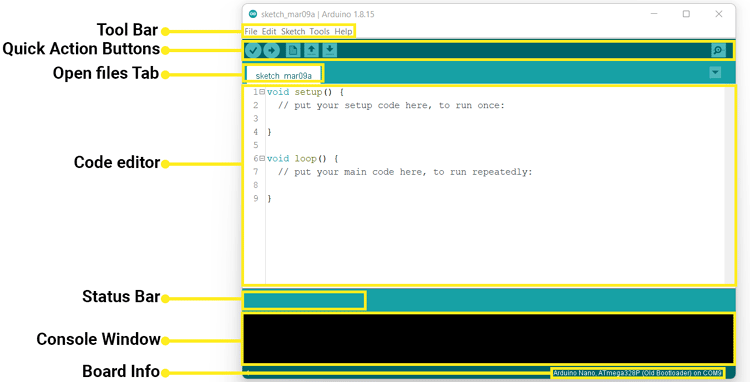Create a new sketch with New icon

pyautogui.click(x=293, y=50)
